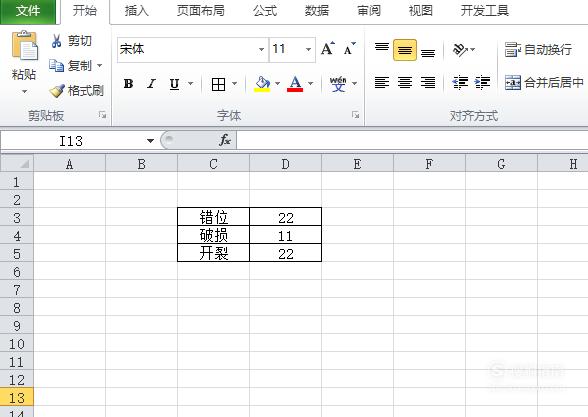
Task: Open the copy dropdown arrow
Action: 99,66
